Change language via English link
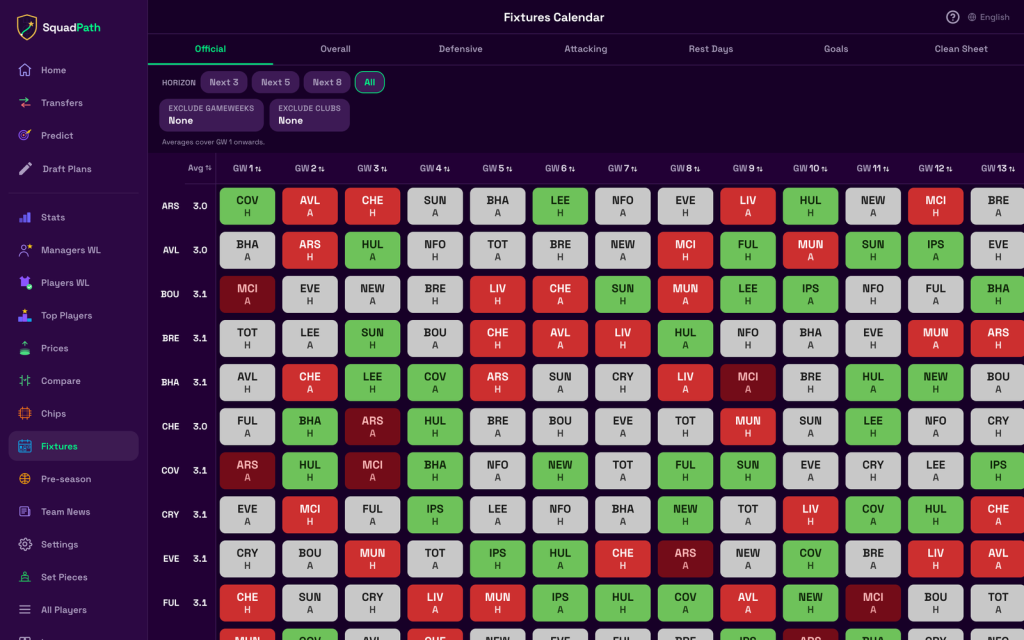This screenshot has height=640, width=1024. tap(989, 18)
